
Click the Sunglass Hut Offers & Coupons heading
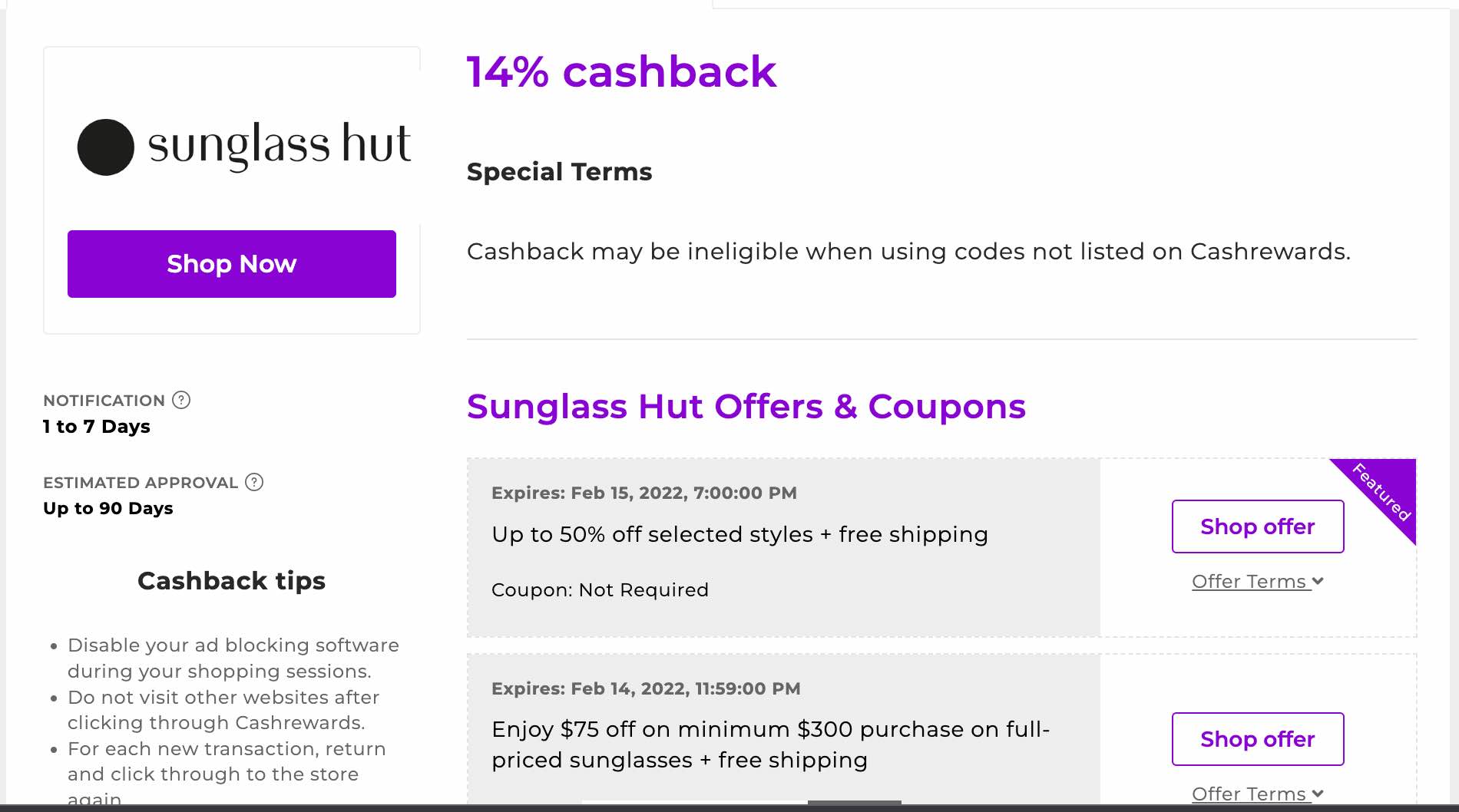[746, 407]
